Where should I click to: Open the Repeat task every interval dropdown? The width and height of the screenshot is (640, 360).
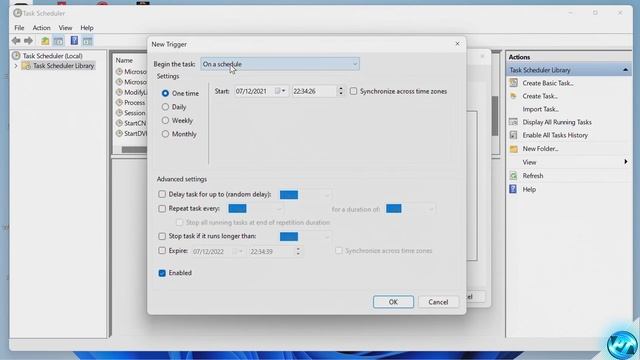tap(279, 209)
